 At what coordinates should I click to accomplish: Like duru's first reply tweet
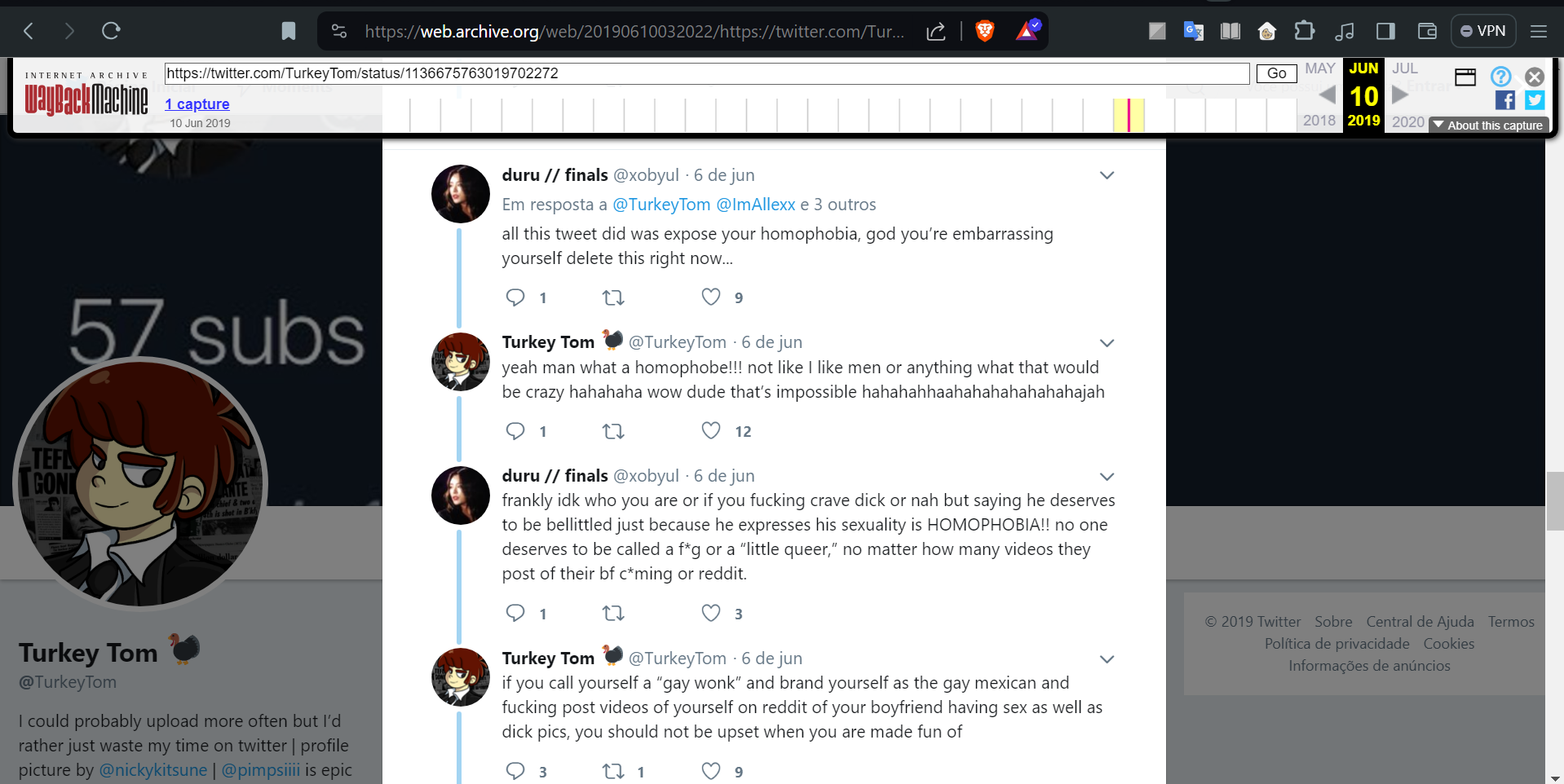(x=711, y=297)
